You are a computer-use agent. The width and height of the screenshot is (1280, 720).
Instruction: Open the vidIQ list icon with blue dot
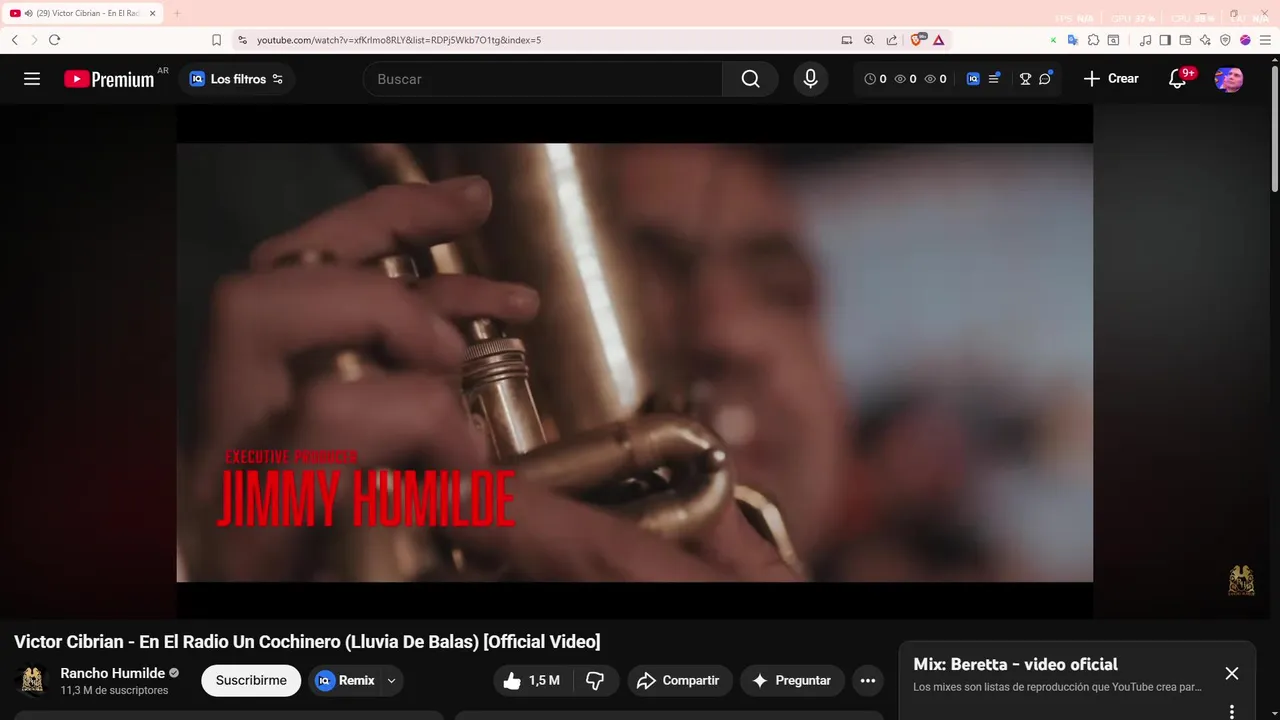(994, 78)
